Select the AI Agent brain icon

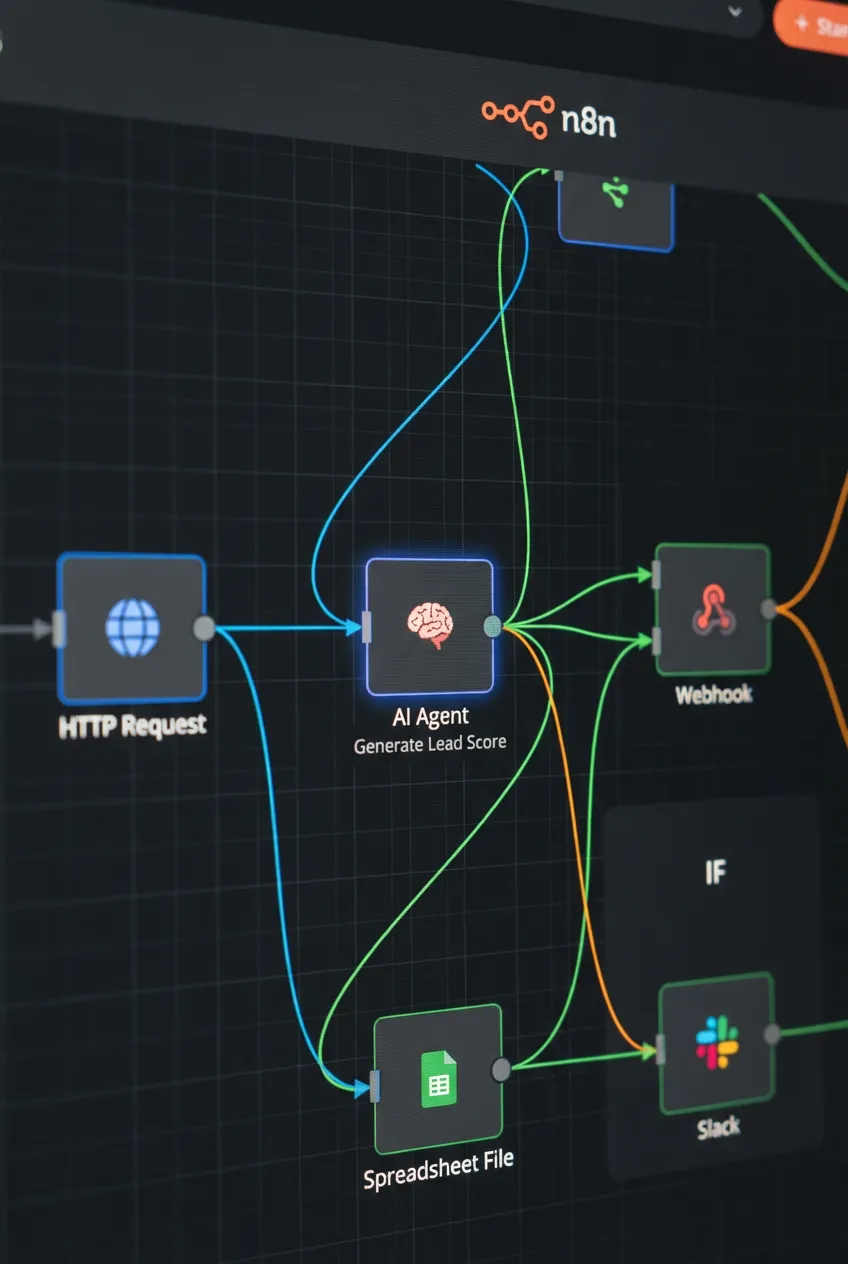(430, 620)
